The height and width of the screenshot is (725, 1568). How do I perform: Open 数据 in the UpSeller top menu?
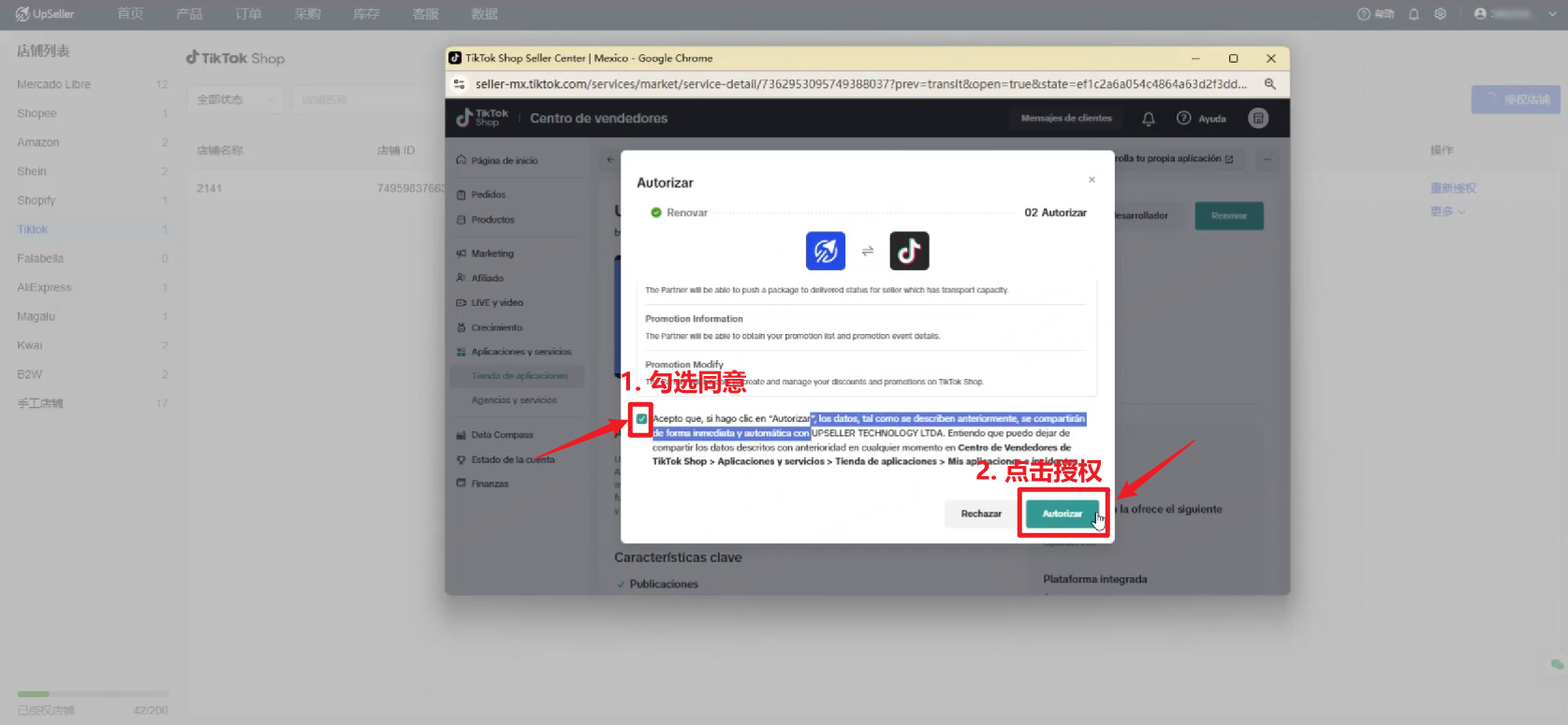coord(484,14)
